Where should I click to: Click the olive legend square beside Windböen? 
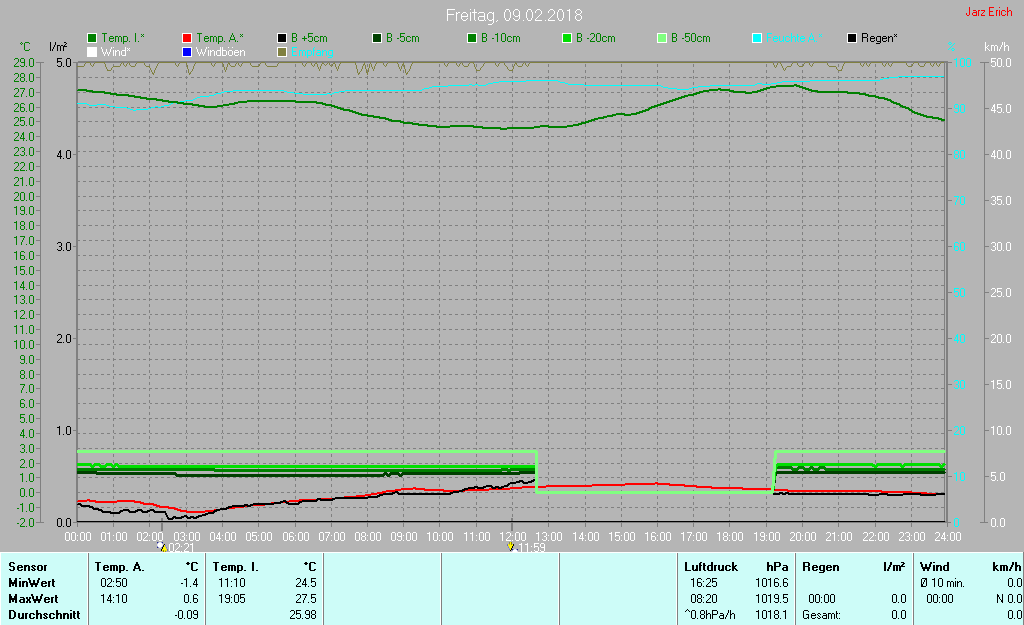coord(282,51)
